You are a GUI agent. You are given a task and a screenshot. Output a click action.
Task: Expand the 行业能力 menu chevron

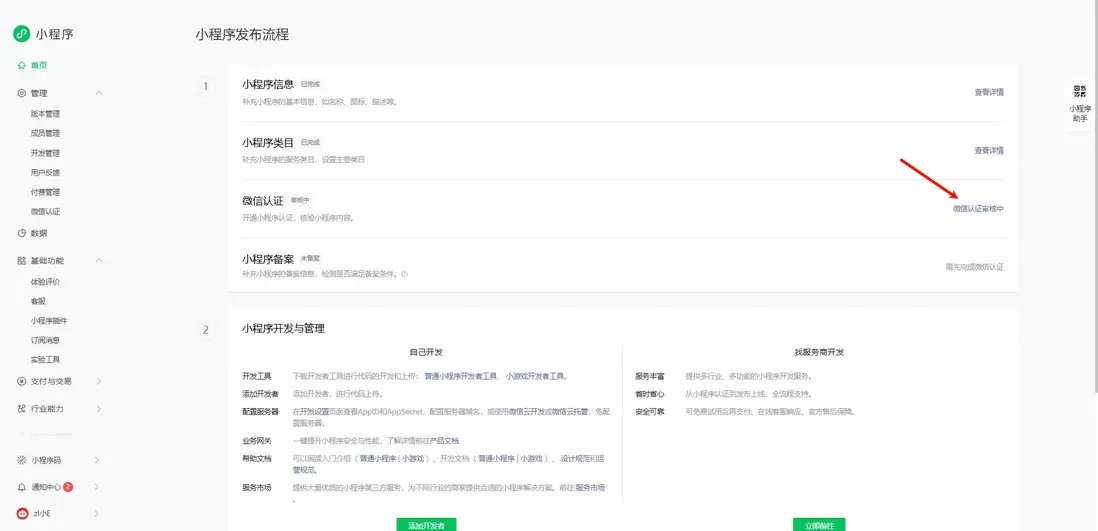point(98,408)
